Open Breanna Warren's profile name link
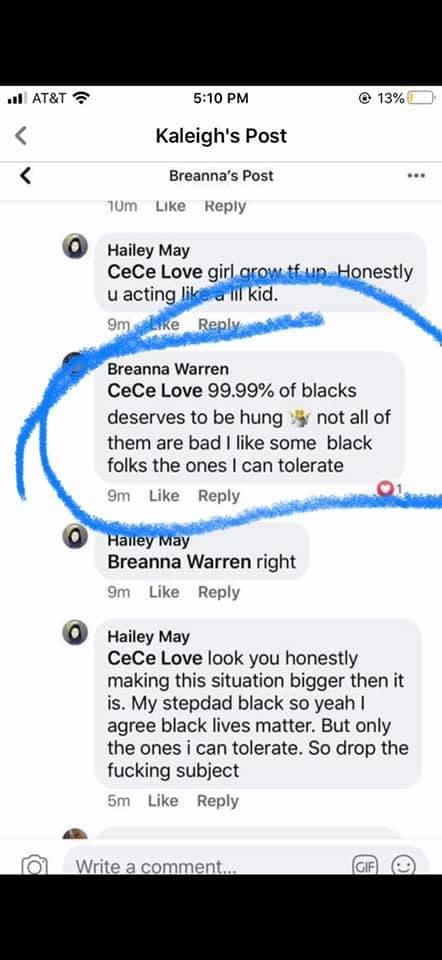This screenshot has height=960, width=442. pyautogui.click(x=168, y=369)
